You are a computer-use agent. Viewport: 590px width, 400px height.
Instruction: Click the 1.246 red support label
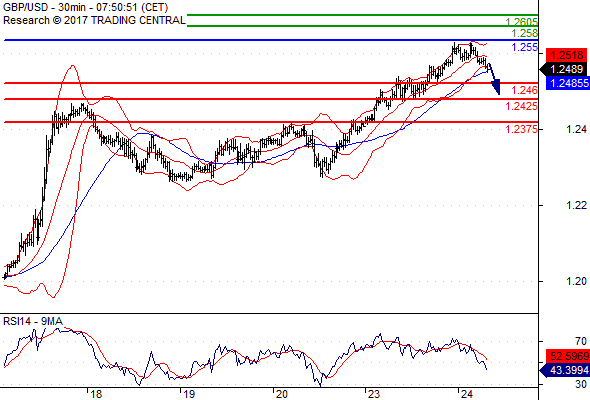525,90
